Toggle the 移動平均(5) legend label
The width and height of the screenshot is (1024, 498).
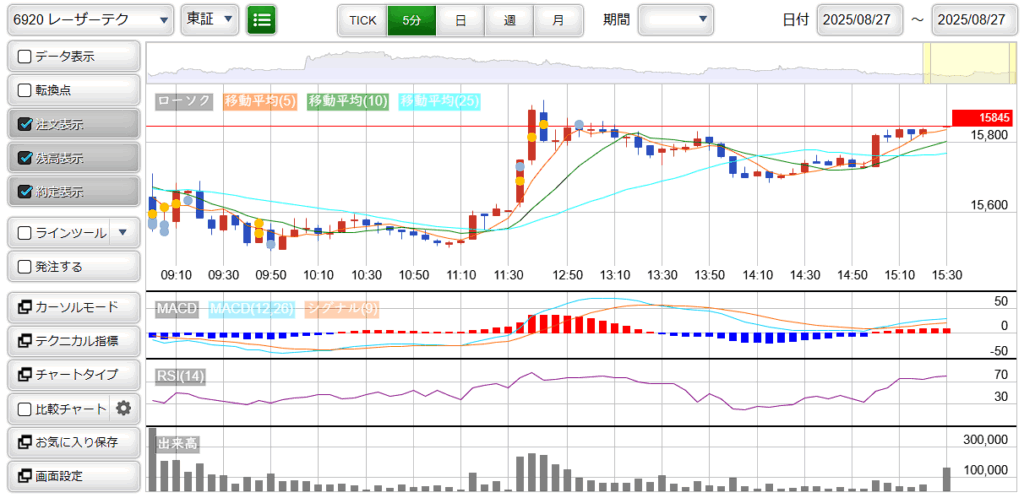point(260,101)
